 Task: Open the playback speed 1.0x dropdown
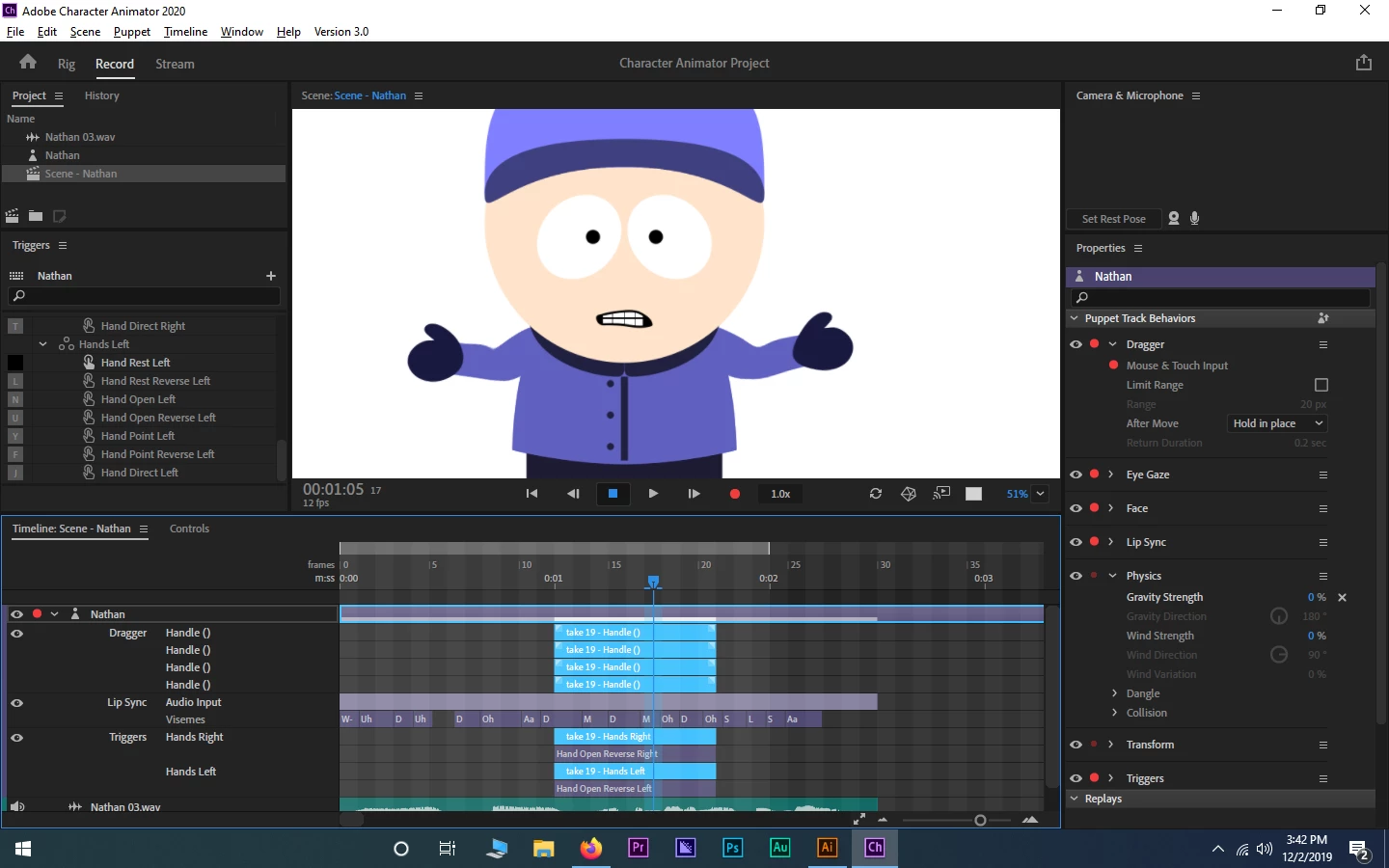point(780,494)
